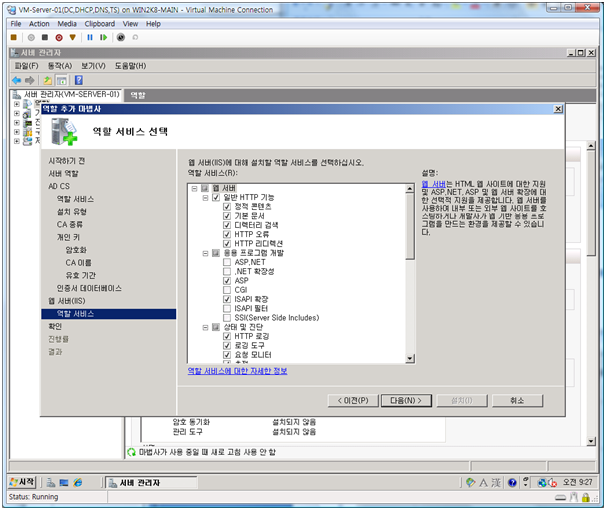The width and height of the screenshot is (606, 510).
Task: Click Server Manager right pane scroll down arrow
Action: (591, 441)
